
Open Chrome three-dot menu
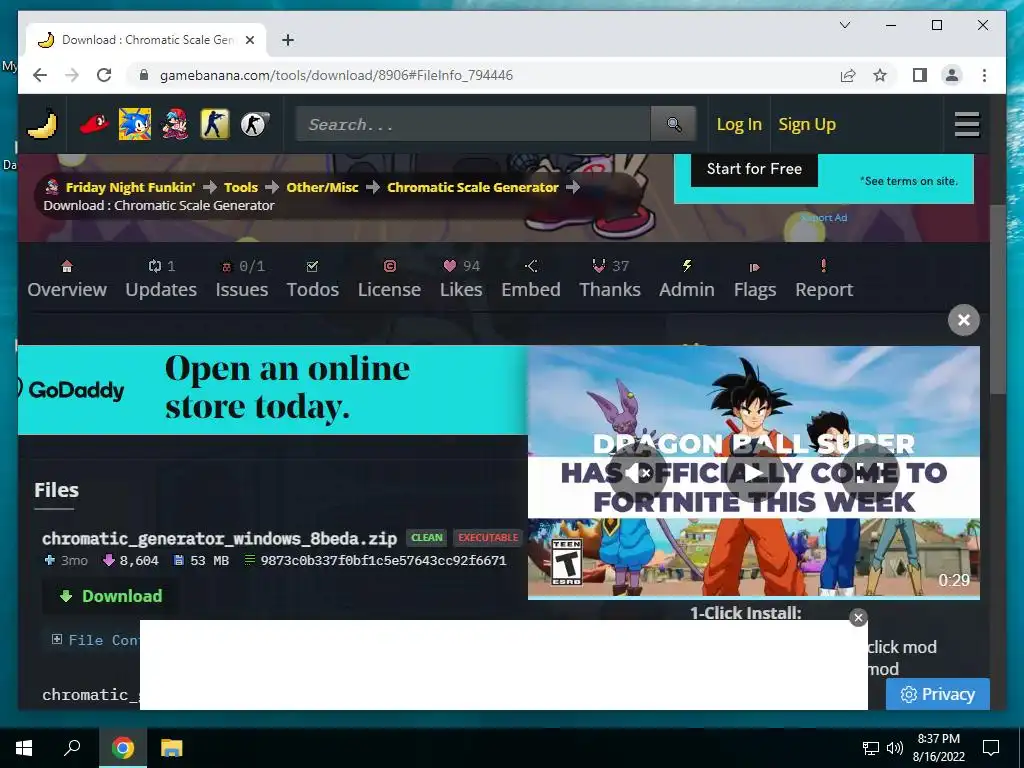click(984, 75)
